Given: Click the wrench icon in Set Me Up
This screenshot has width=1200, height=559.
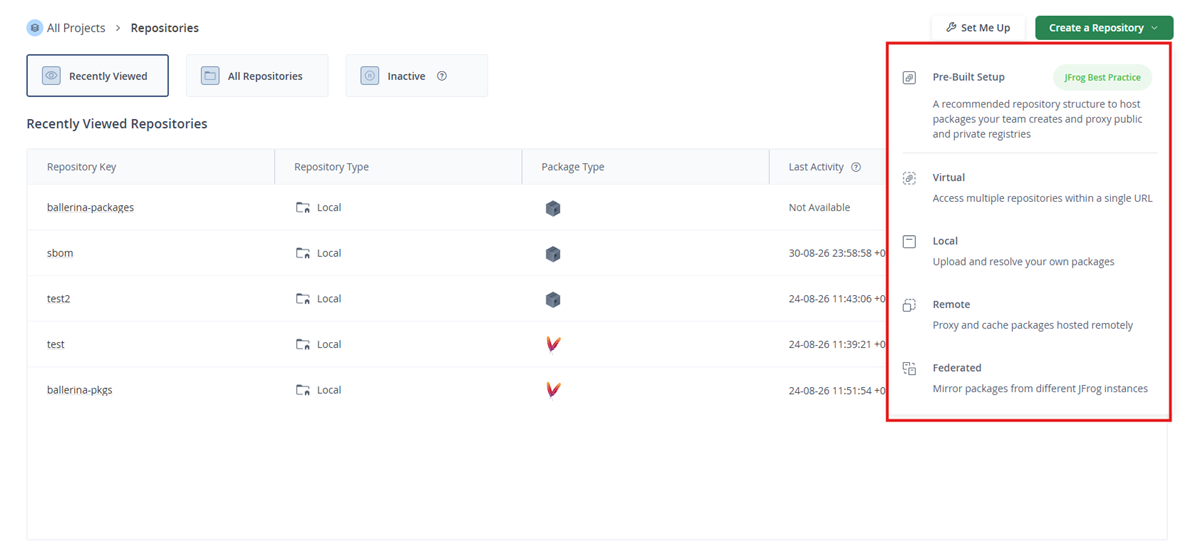Looking at the screenshot, I should [x=951, y=28].
